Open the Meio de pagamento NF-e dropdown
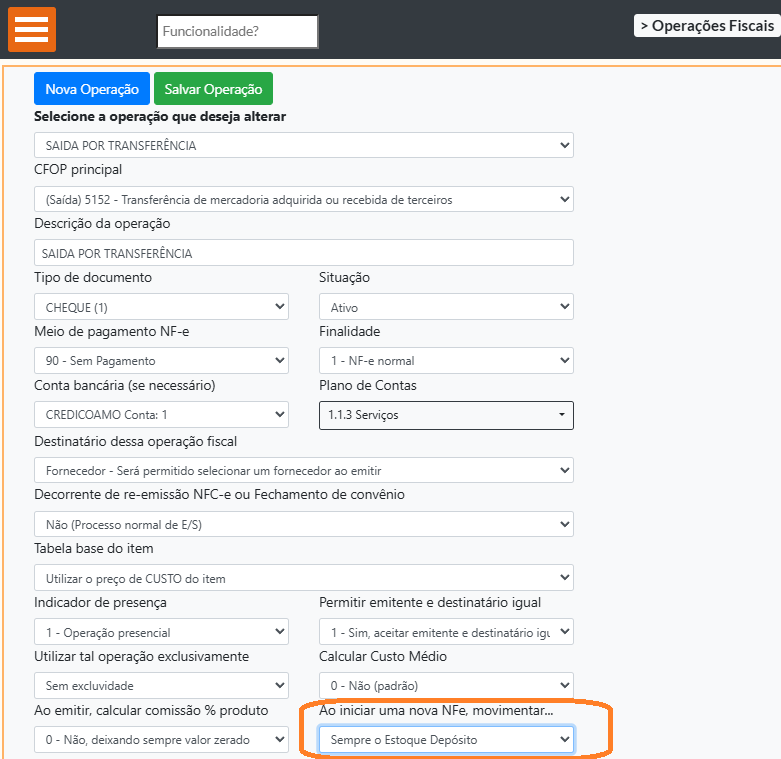 161,360
